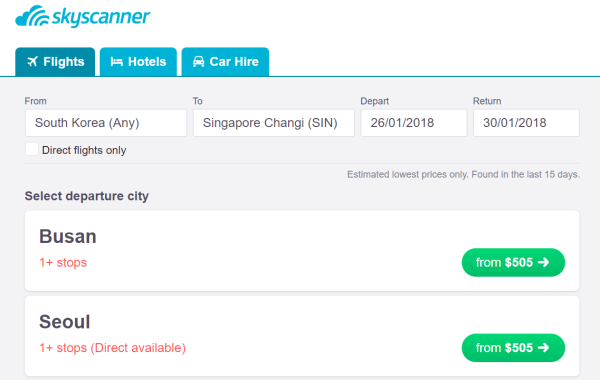Click the car icon in Car Hire tab

click(198, 62)
